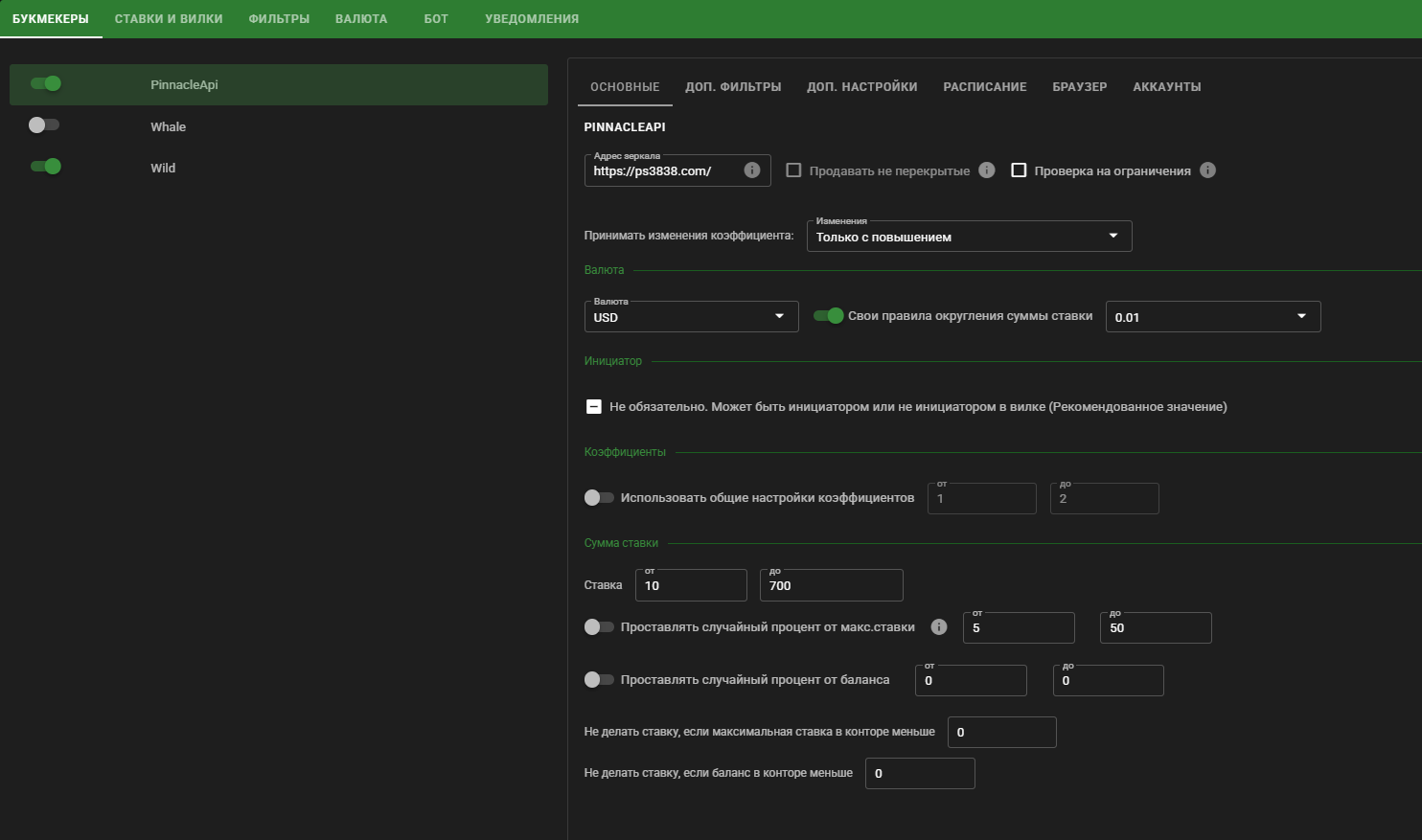The image size is (1422, 840).
Task: Go to the 'БРАУЗЕР' tab
Action: (x=1079, y=87)
